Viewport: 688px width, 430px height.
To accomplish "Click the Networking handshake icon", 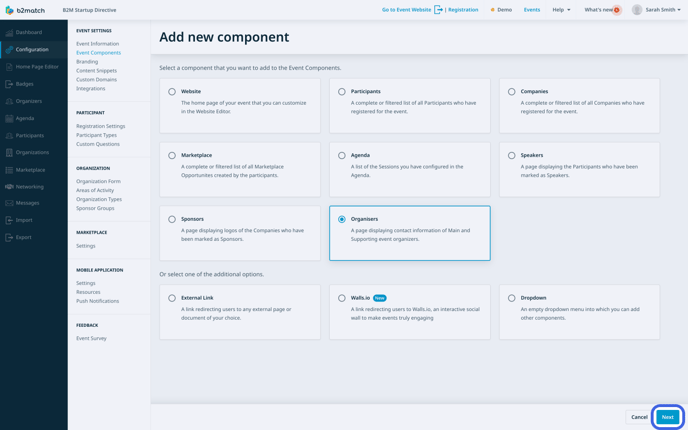I will (9, 186).
